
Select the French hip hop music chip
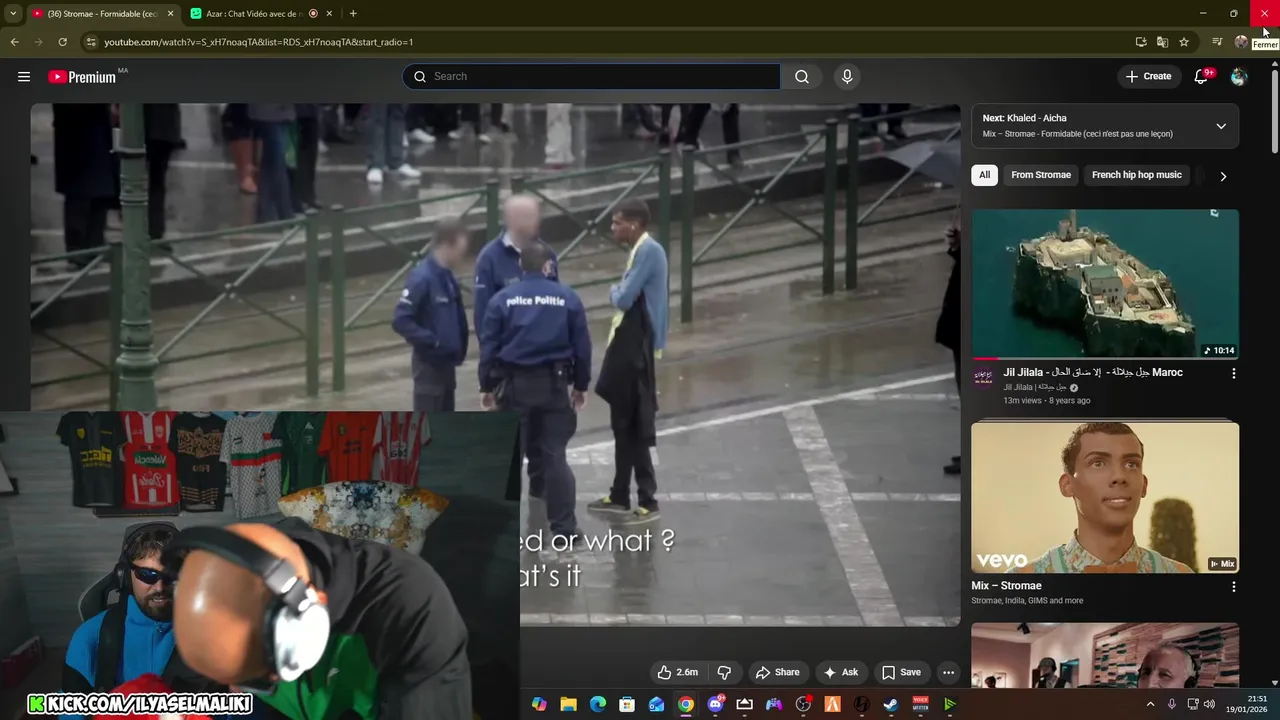pos(1137,175)
